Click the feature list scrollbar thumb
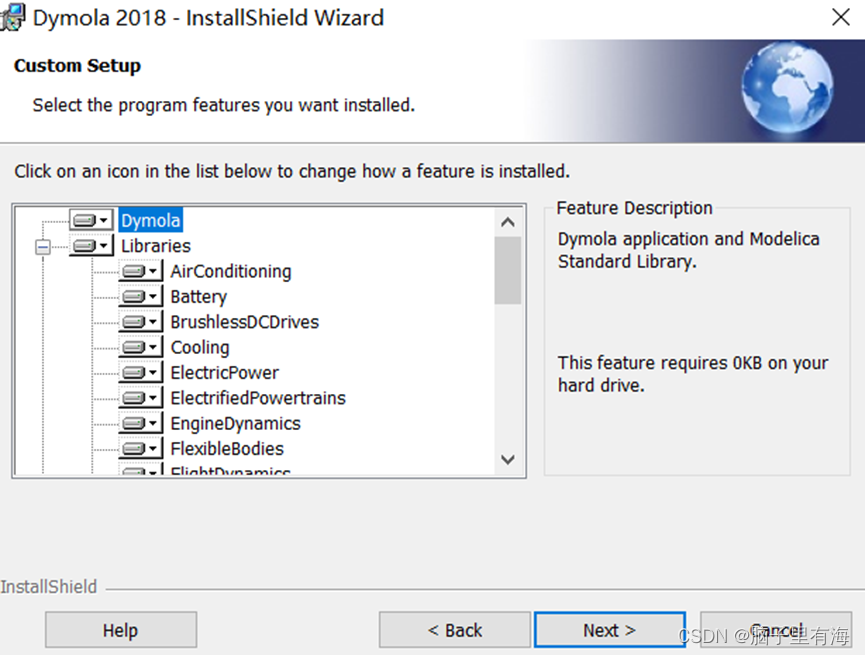 pyautogui.click(x=508, y=270)
